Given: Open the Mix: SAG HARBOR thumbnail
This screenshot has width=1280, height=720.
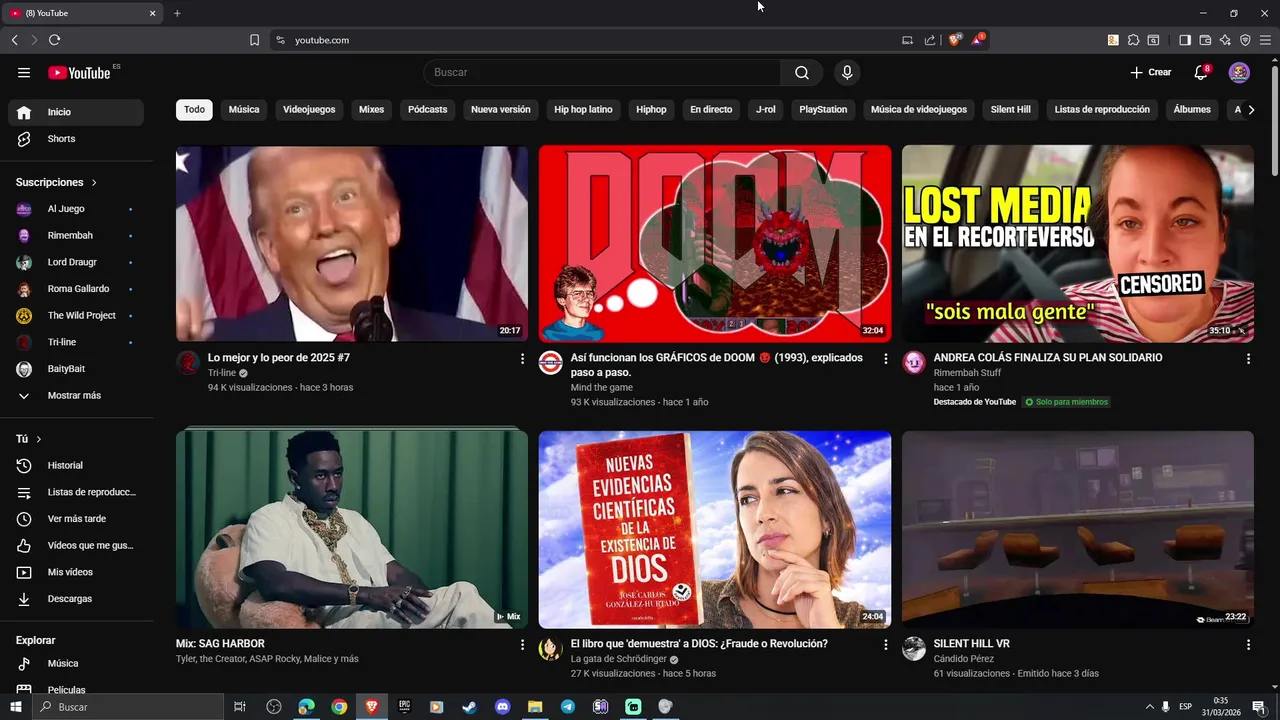Looking at the screenshot, I should (x=352, y=529).
